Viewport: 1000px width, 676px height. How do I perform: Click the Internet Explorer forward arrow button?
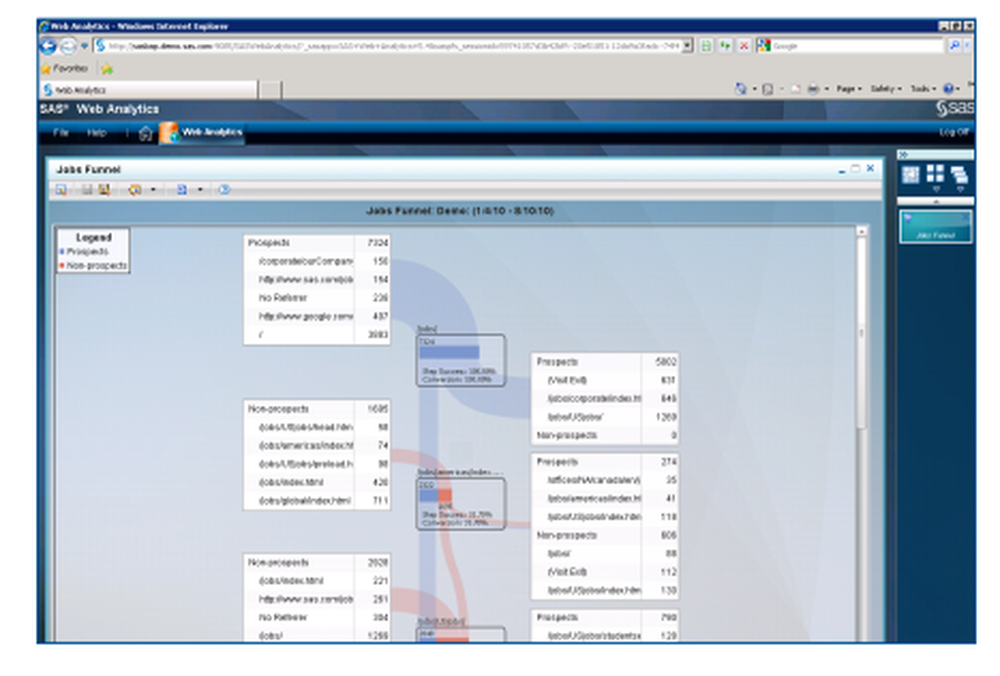[x=68, y=46]
